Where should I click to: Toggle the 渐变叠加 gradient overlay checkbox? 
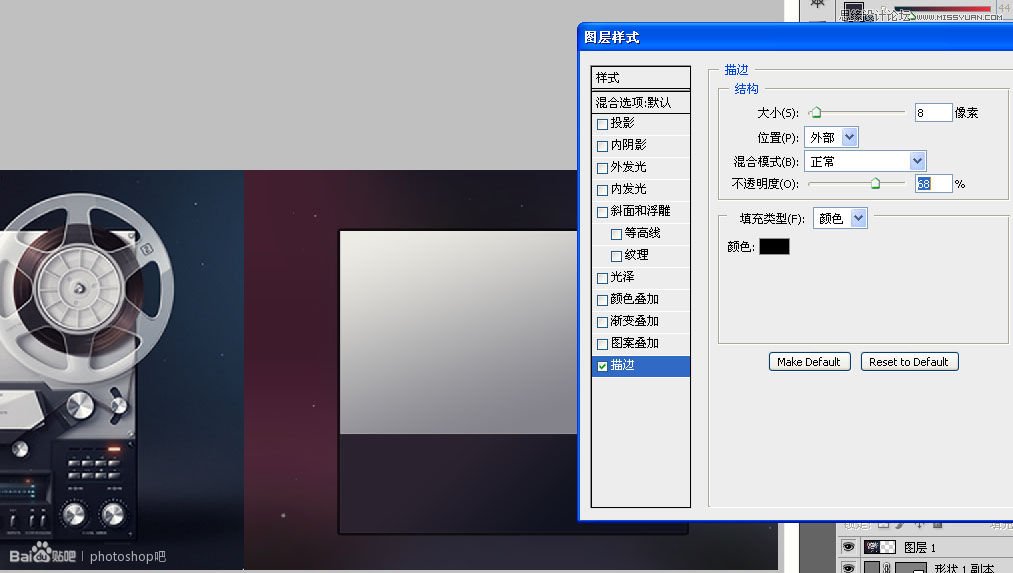point(602,322)
